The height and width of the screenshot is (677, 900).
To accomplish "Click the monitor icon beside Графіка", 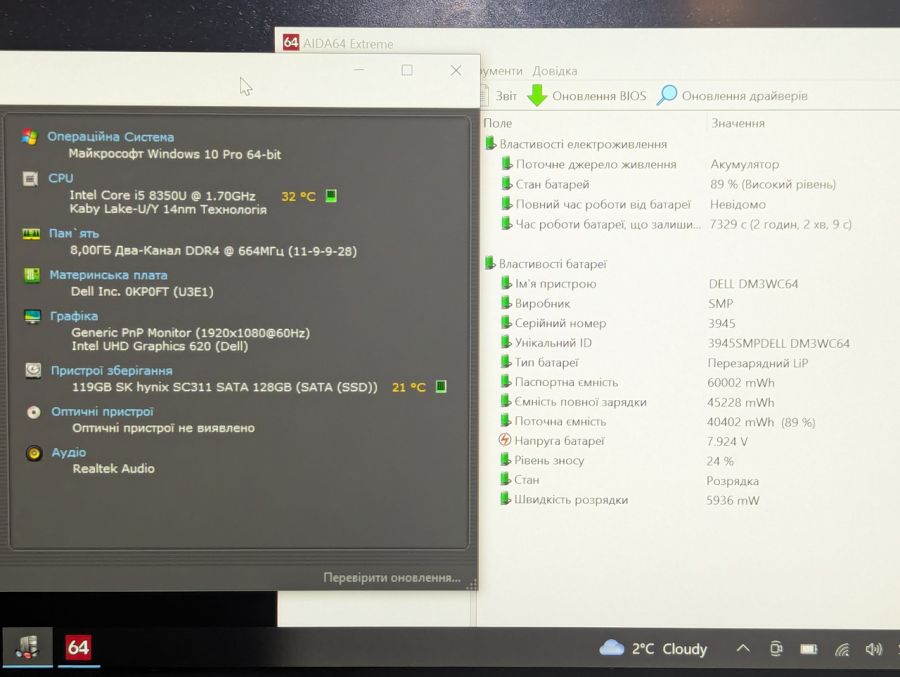I will (33, 316).
